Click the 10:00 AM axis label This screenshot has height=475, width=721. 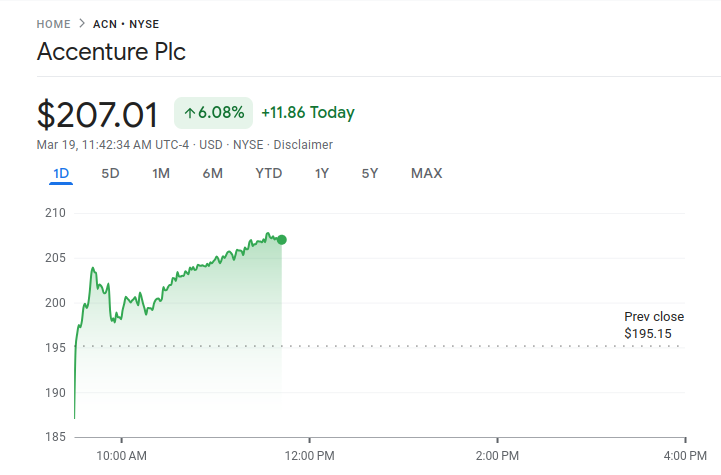click(121, 456)
